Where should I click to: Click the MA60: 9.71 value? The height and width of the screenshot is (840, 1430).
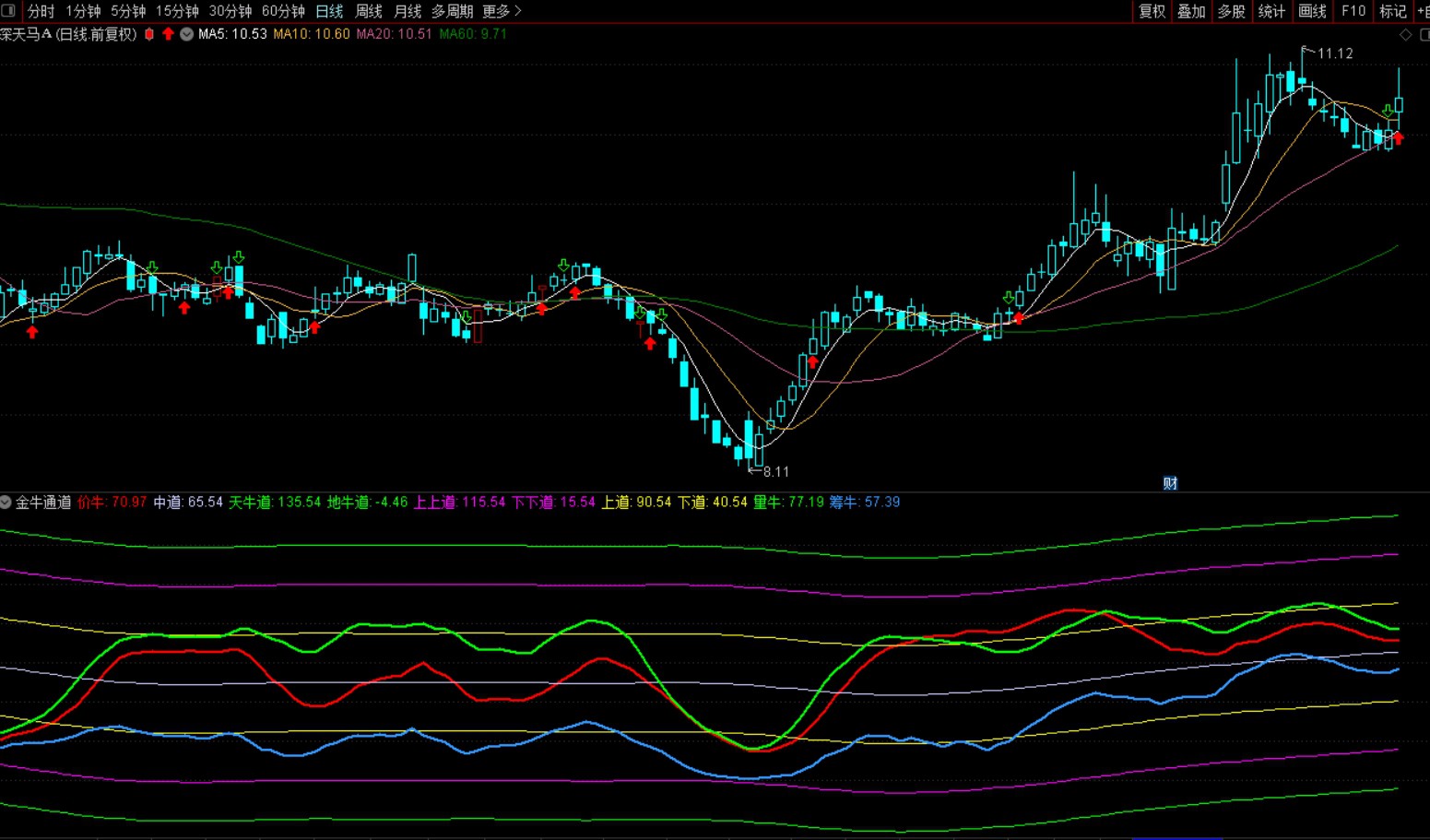[x=473, y=34]
